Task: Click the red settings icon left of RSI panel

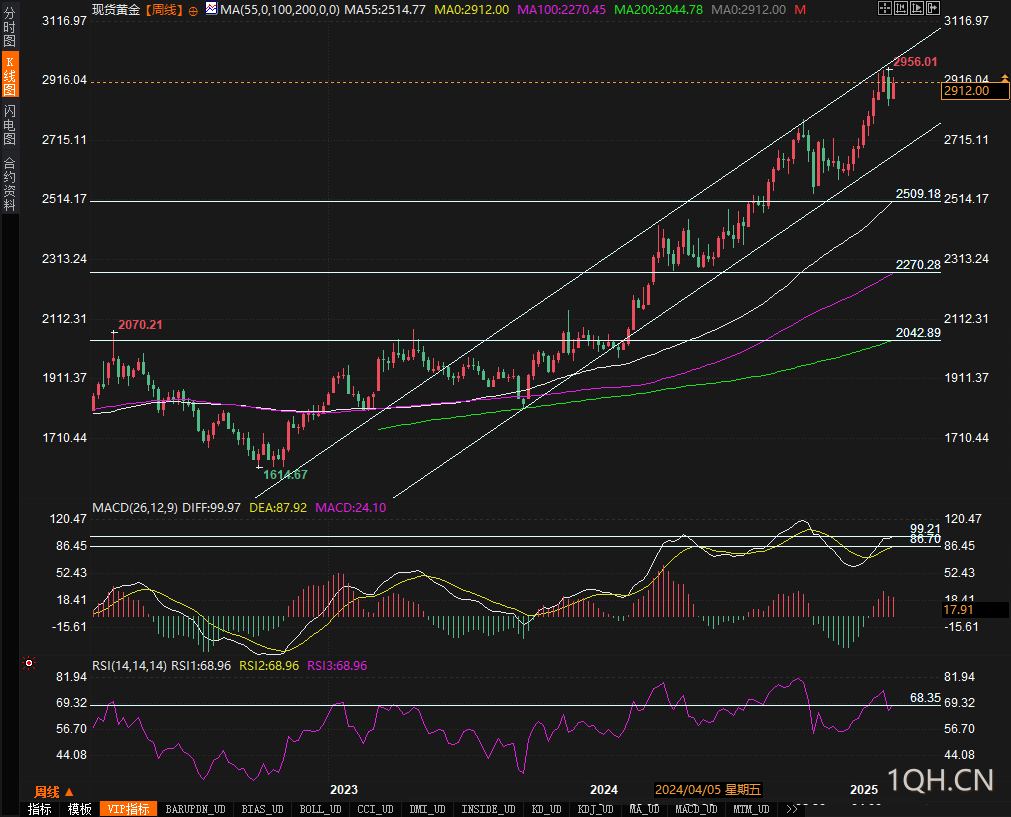Action: [28, 663]
